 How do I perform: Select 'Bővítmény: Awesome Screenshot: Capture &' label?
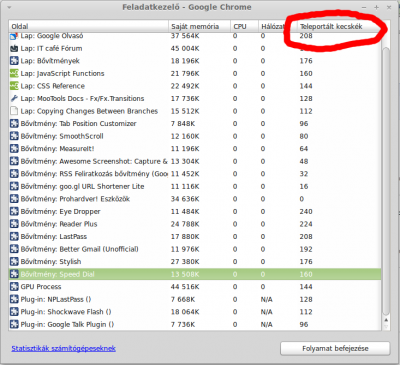(94, 161)
